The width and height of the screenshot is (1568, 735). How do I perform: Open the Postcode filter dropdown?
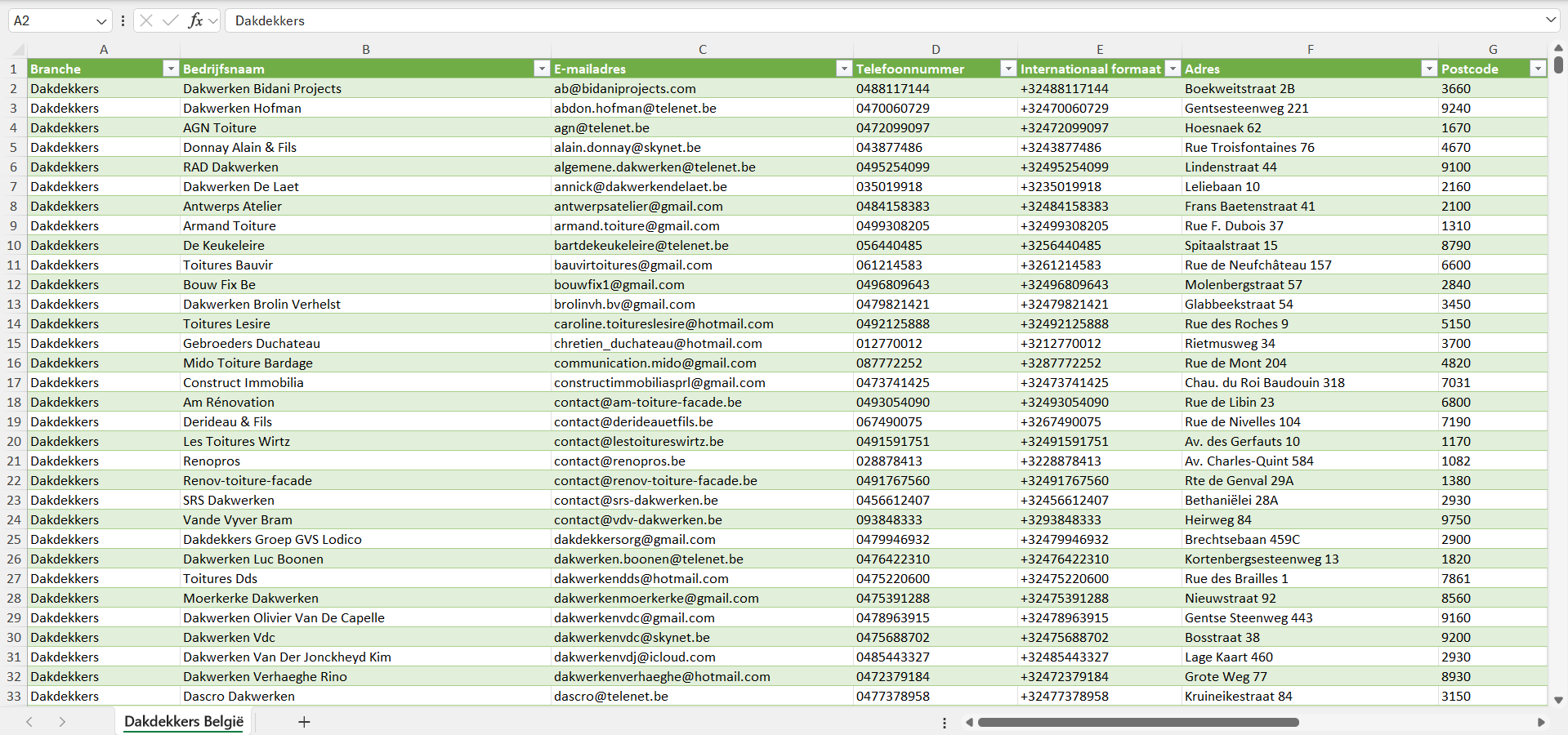(1537, 69)
